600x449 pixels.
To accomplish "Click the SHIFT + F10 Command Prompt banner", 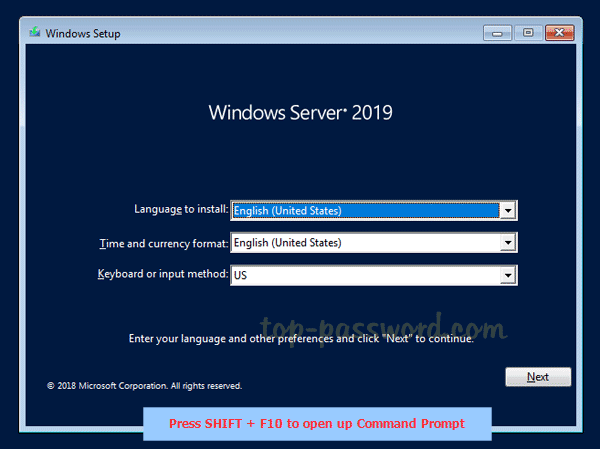I will coord(317,423).
